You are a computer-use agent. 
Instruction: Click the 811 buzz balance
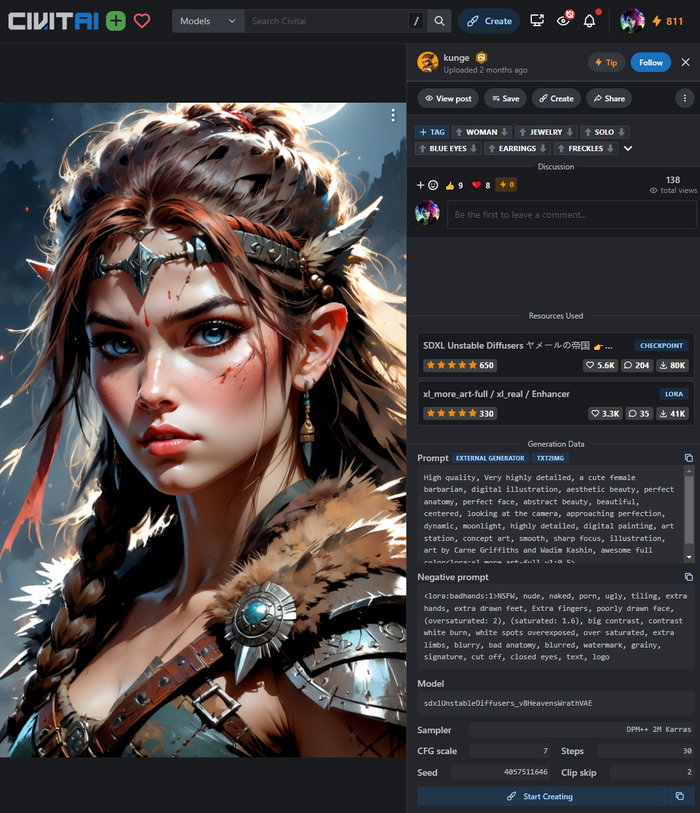668,21
